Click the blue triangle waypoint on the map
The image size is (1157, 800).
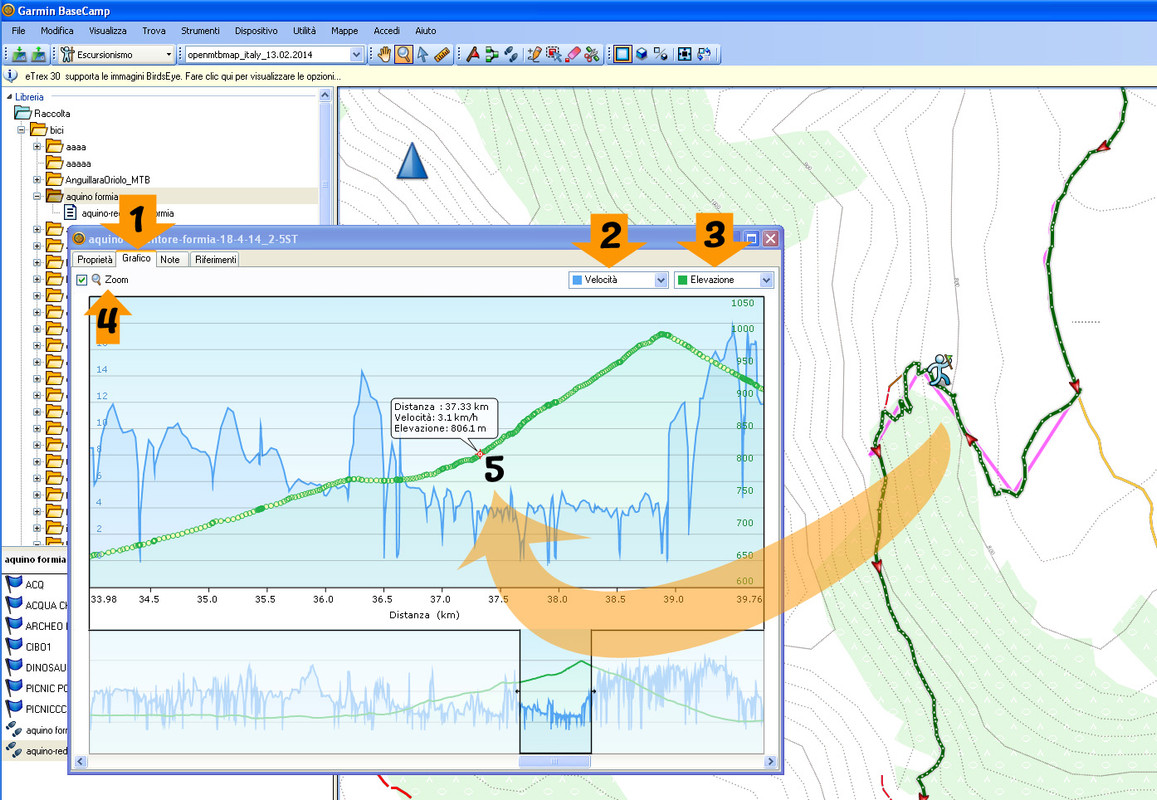412,161
